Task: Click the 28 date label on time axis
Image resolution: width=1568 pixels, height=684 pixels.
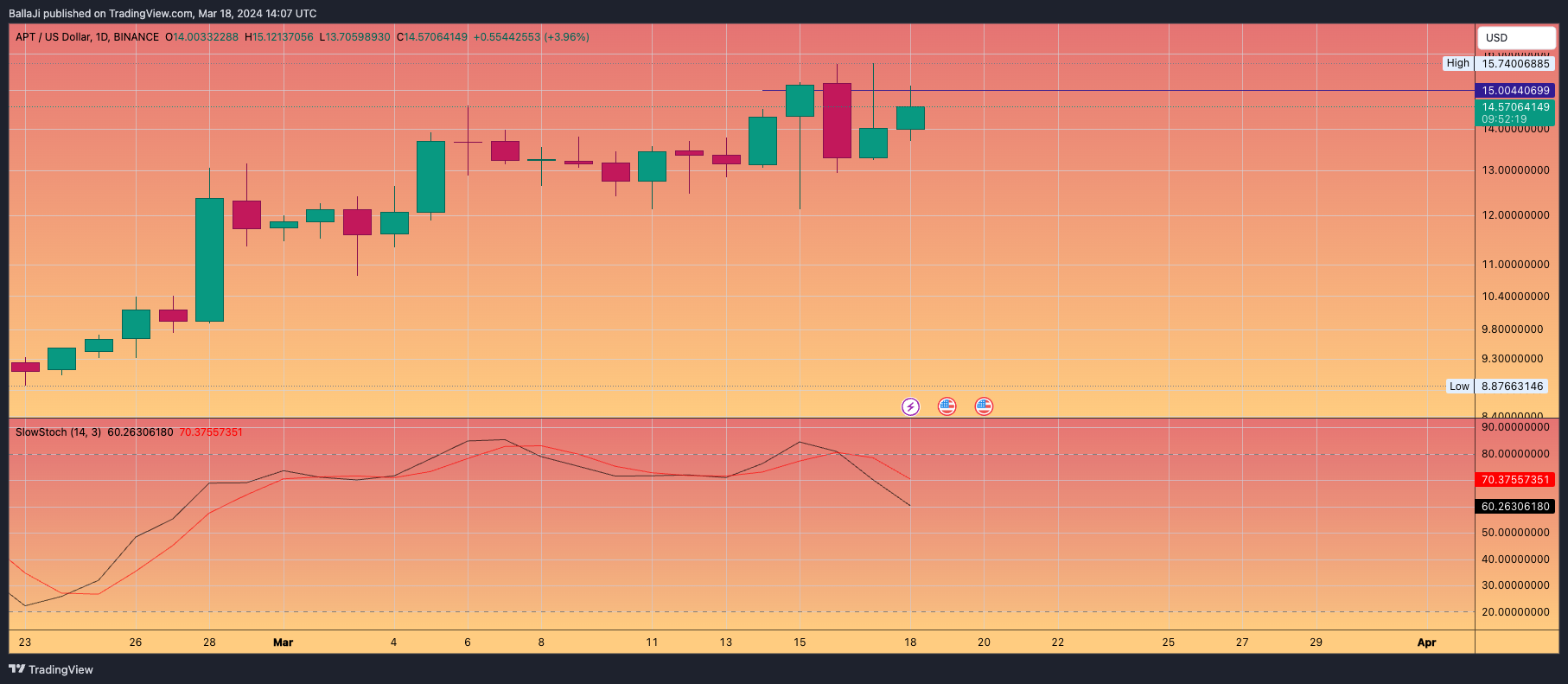Action: click(x=209, y=642)
